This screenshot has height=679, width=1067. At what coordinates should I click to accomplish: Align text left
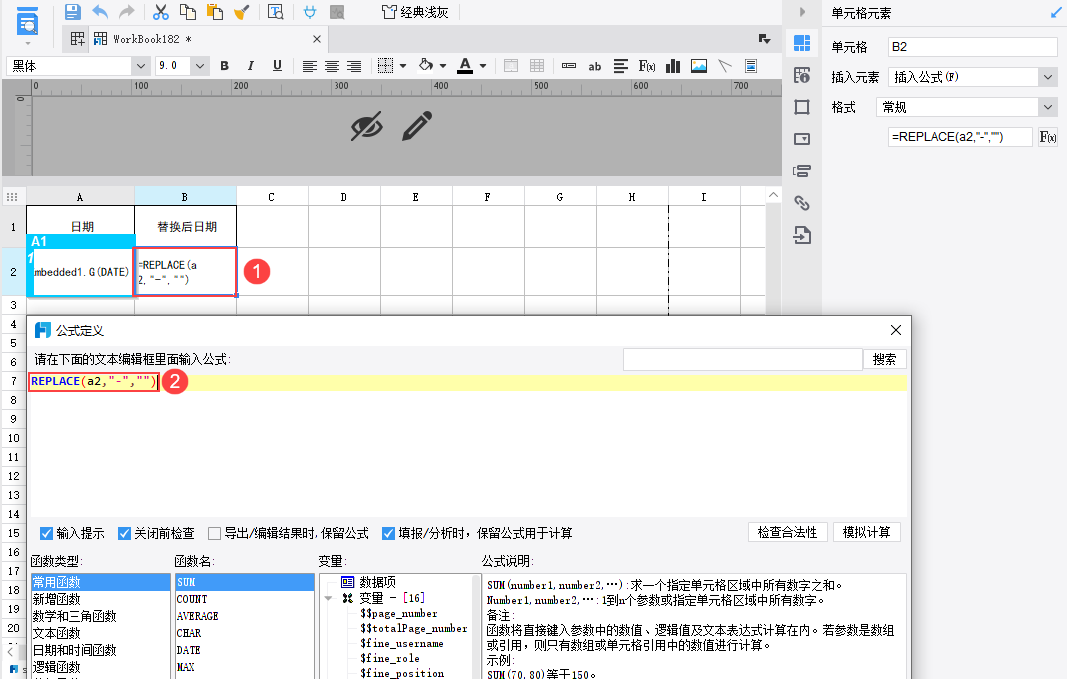click(x=310, y=66)
